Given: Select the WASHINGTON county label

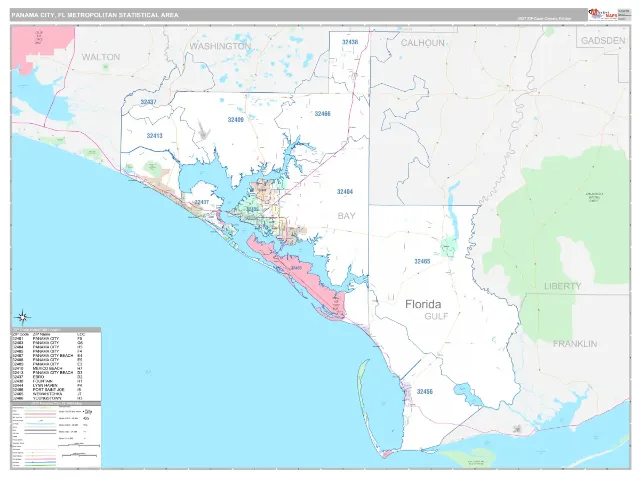Looking at the screenshot, I should 220,47.
